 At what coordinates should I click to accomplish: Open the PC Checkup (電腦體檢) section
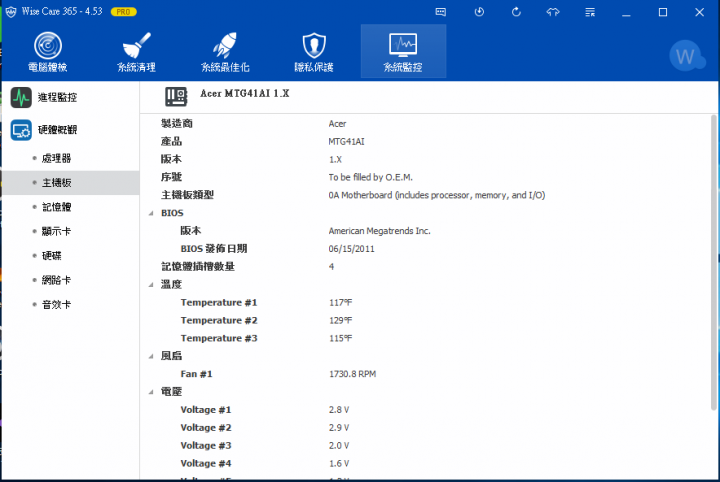pyautogui.click(x=48, y=52)
